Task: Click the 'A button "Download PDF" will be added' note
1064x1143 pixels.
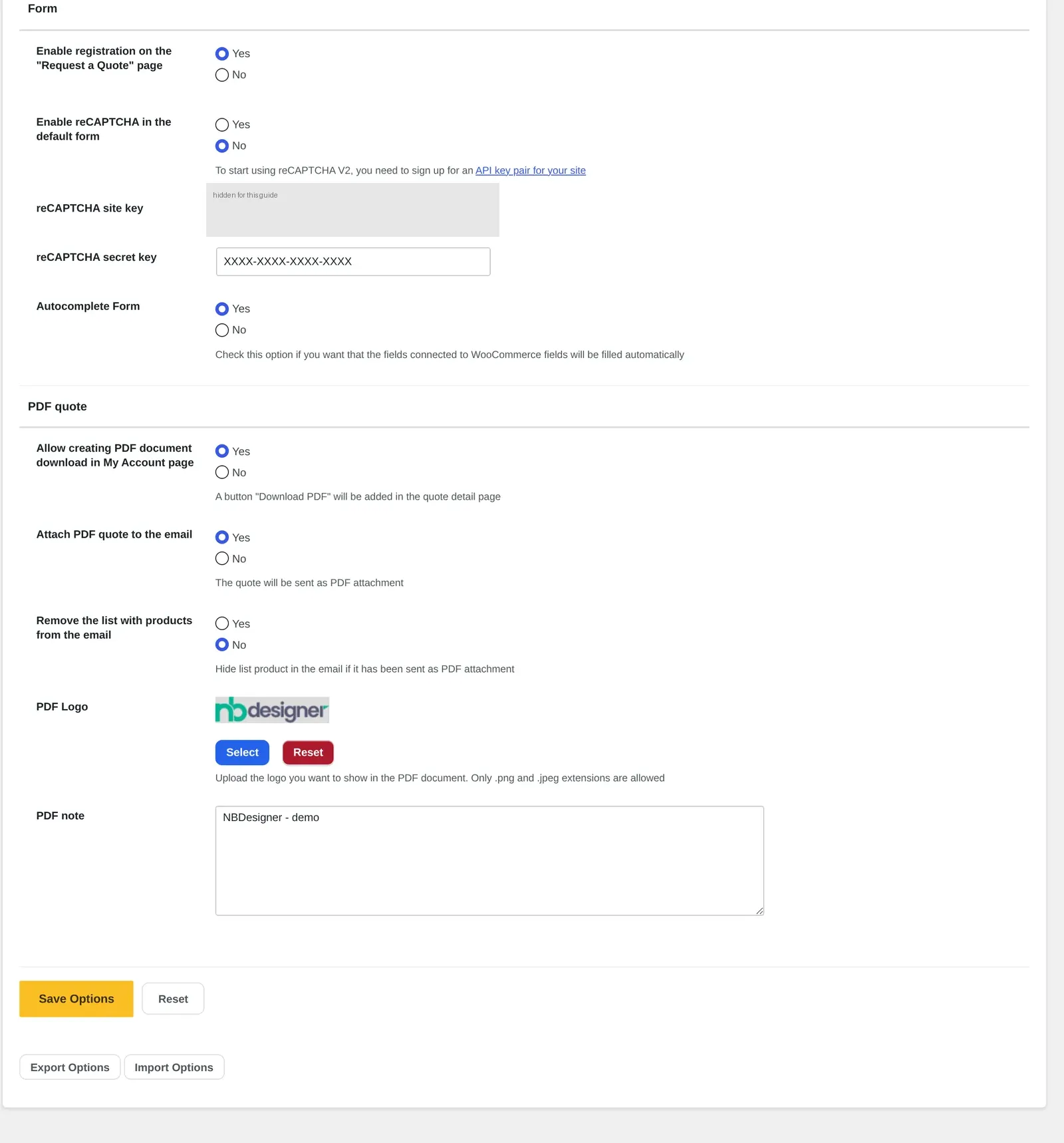Action: pyautogui.click(x=358, y=497)
